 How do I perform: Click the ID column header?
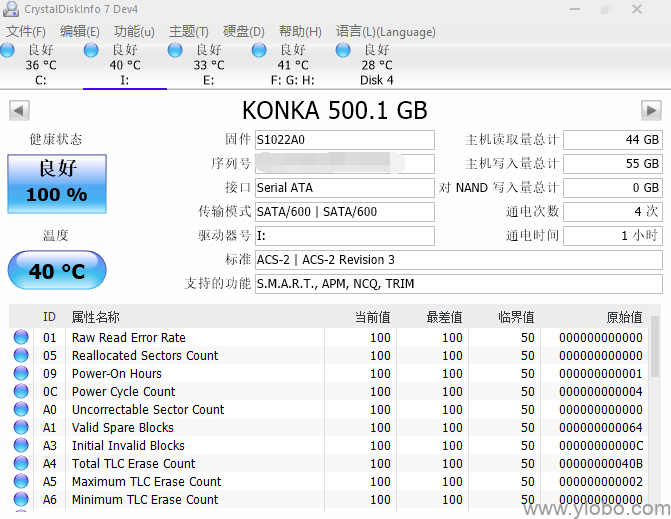pos(49,317)
